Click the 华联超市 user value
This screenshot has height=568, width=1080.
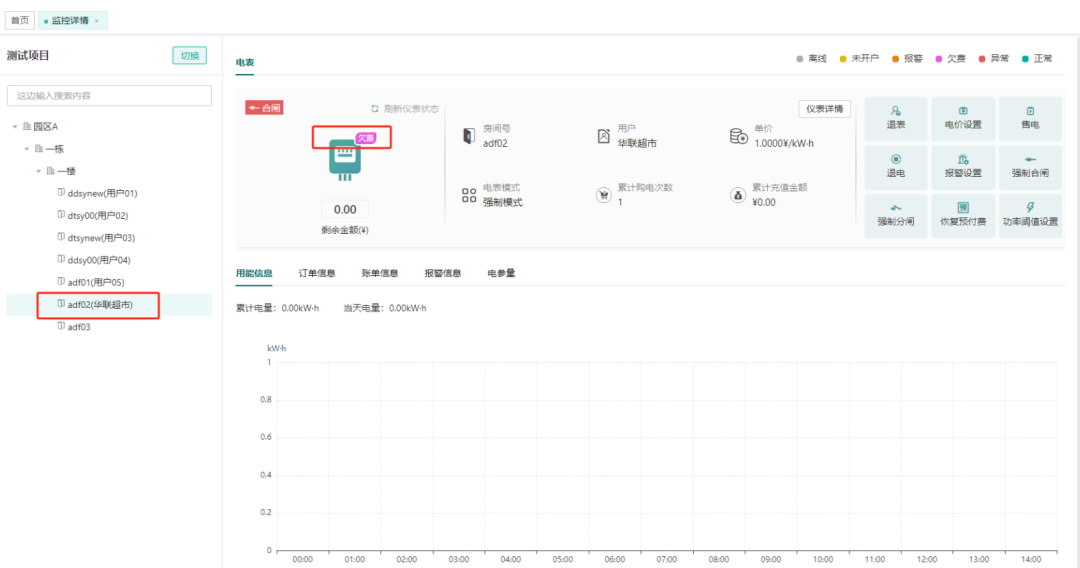637,143
